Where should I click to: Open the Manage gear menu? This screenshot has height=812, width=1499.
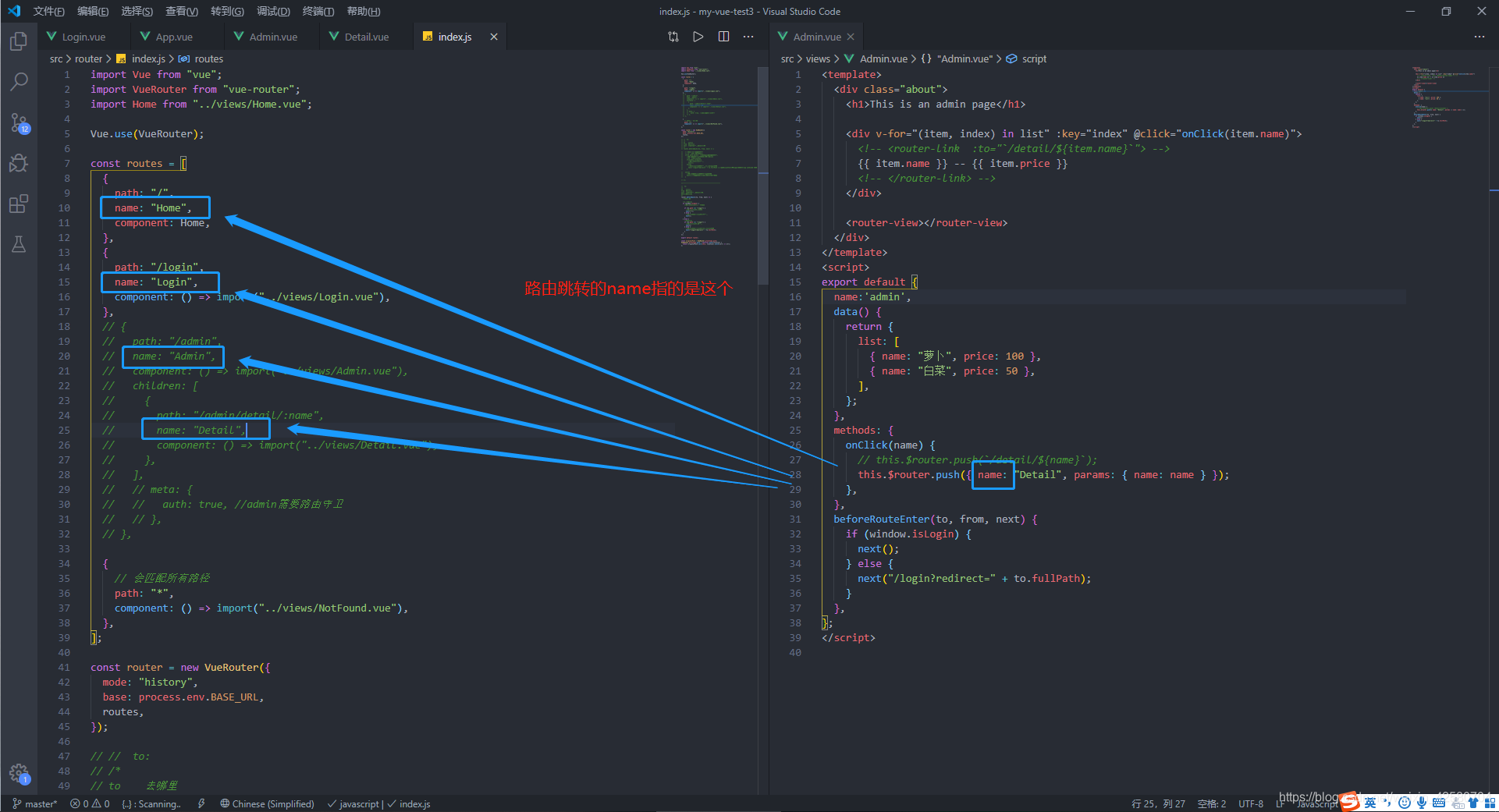19,773
